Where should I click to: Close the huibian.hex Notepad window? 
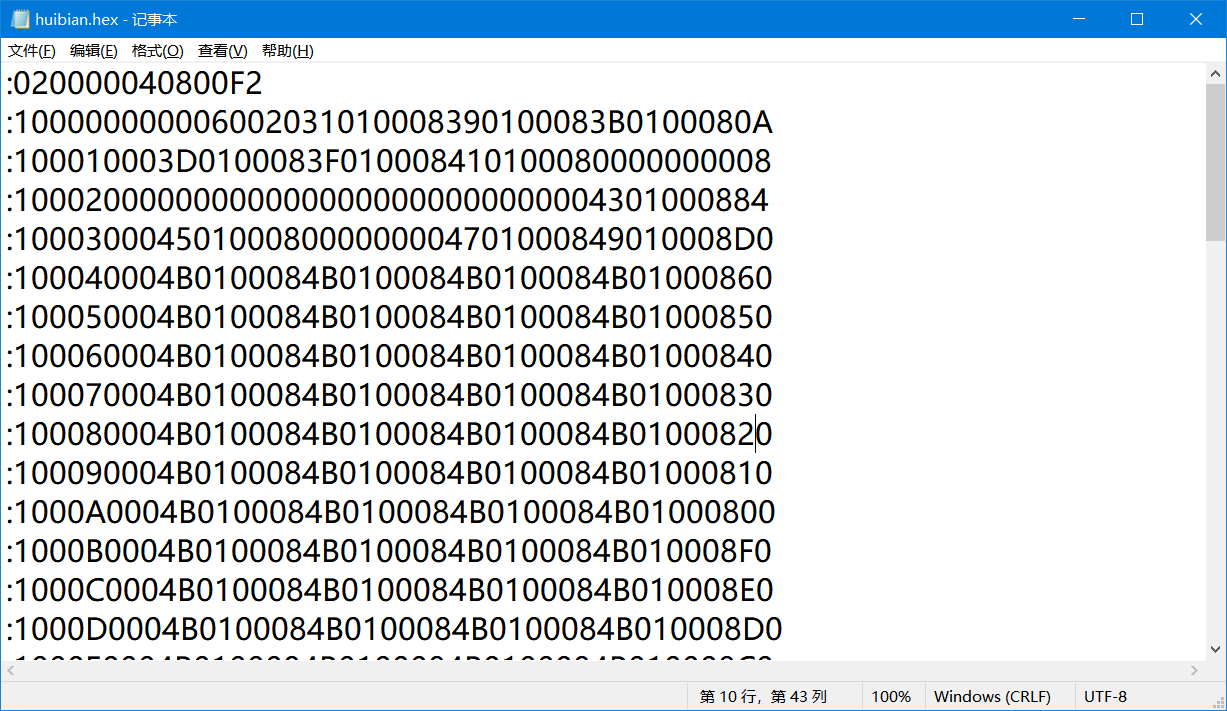1196,19
